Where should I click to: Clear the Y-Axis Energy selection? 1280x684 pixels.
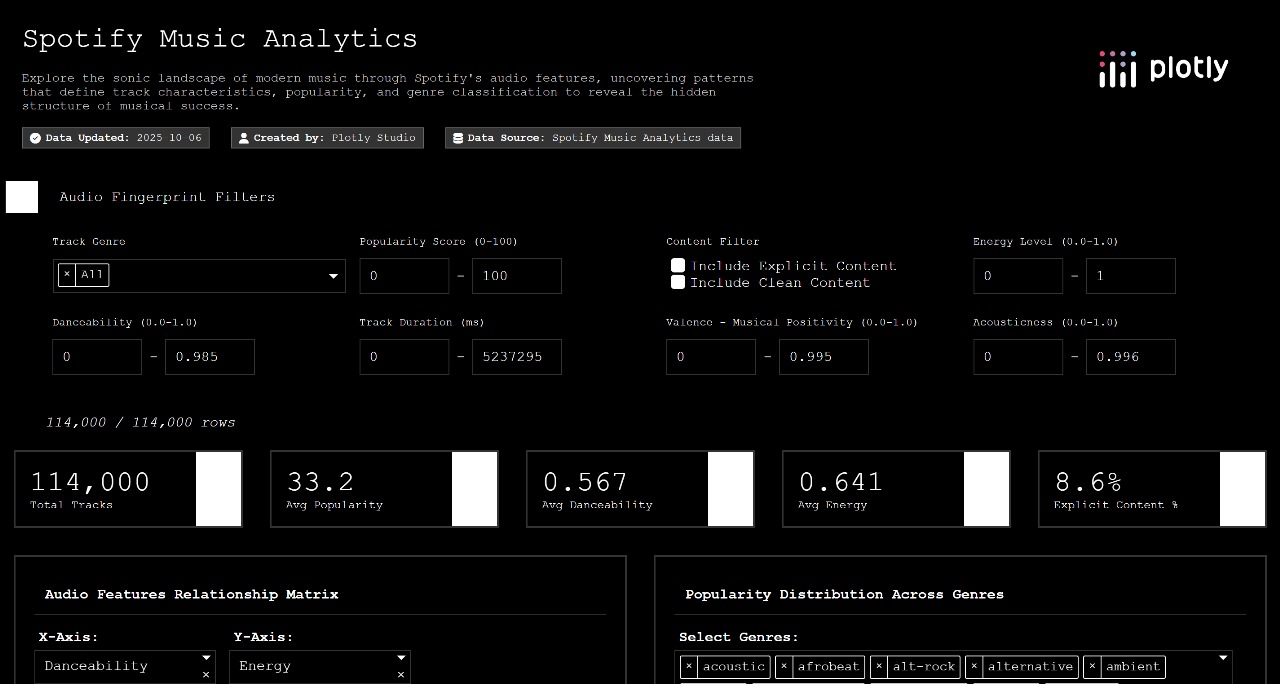click(x=401, y=675)
